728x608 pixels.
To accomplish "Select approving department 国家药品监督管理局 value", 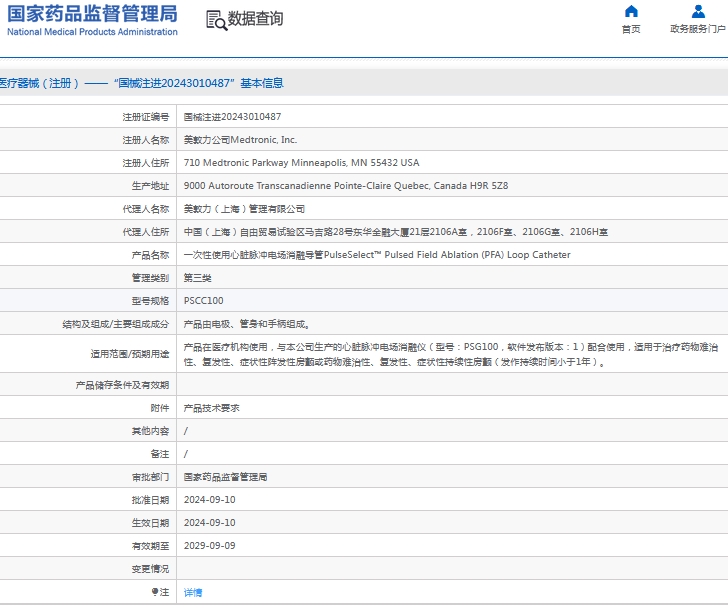I will [x=225, y=477].
